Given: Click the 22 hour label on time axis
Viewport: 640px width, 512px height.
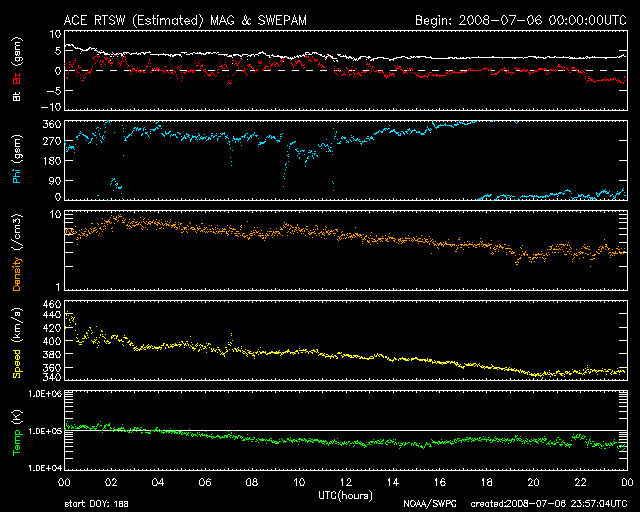Looking at the screenshot, I should click(580, 482).
